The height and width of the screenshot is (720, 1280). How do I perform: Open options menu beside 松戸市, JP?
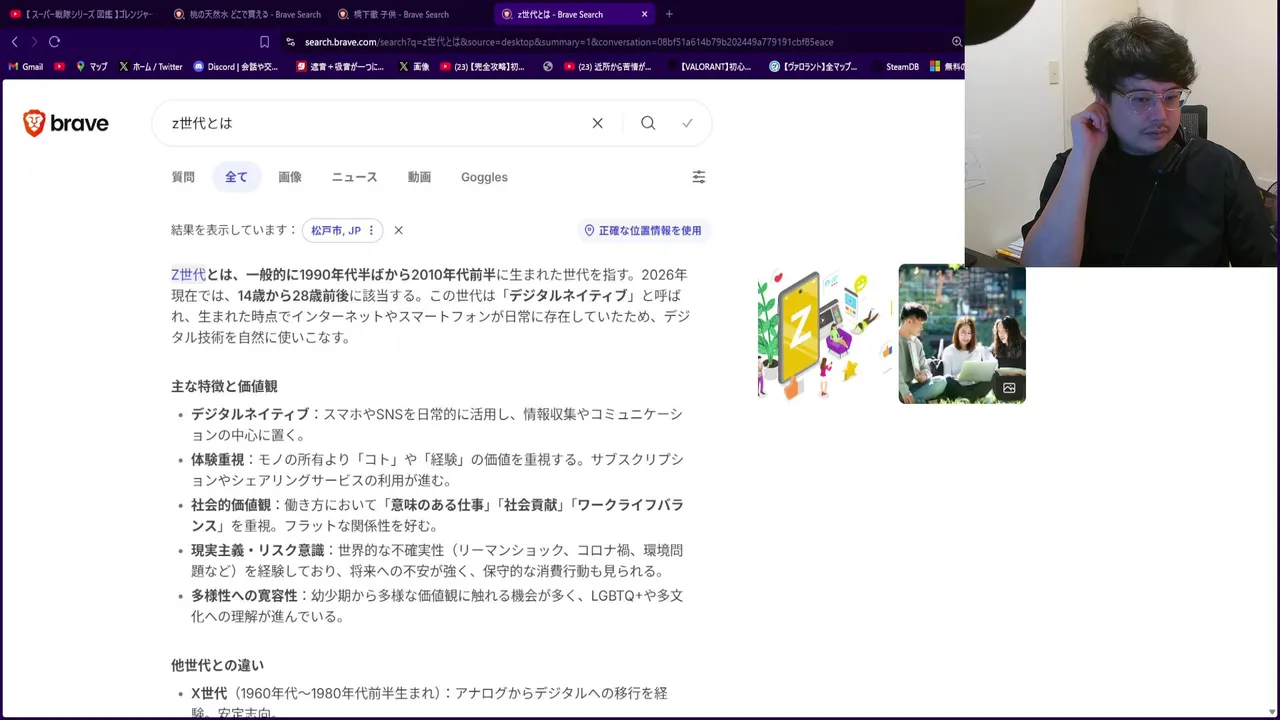(x=371, y=230)
